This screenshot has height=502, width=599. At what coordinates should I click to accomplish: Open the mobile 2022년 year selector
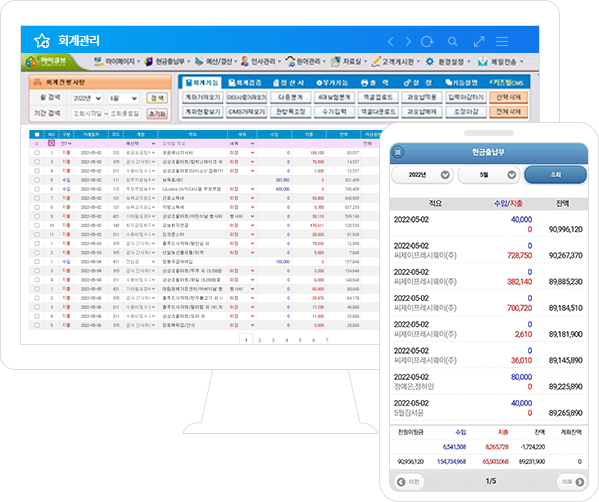(422, 175)
